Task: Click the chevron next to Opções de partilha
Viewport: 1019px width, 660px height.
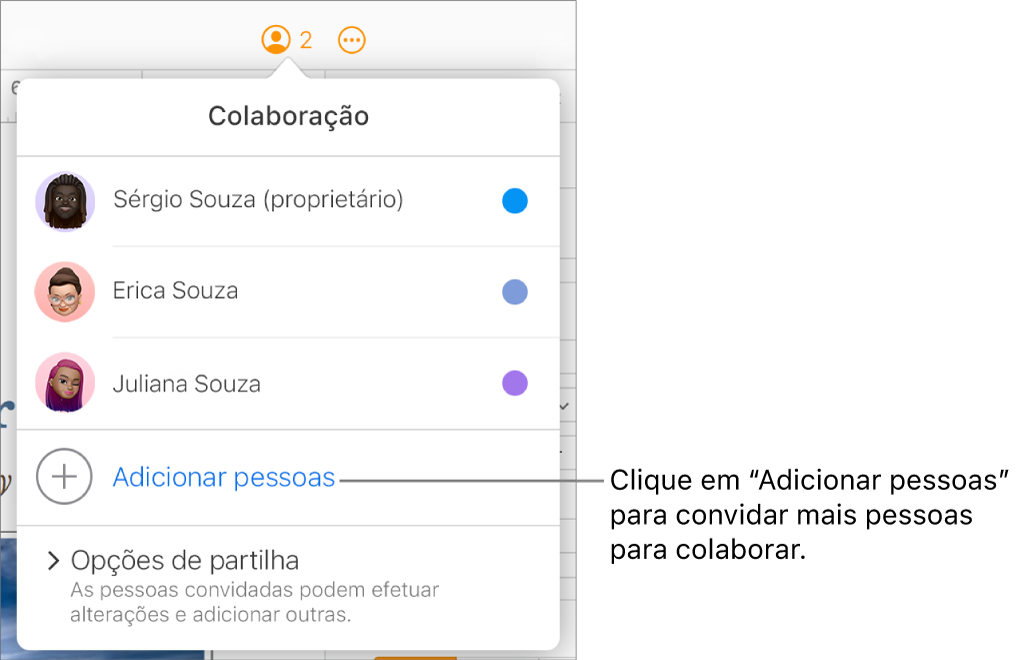Action: (x=54, y=560)
